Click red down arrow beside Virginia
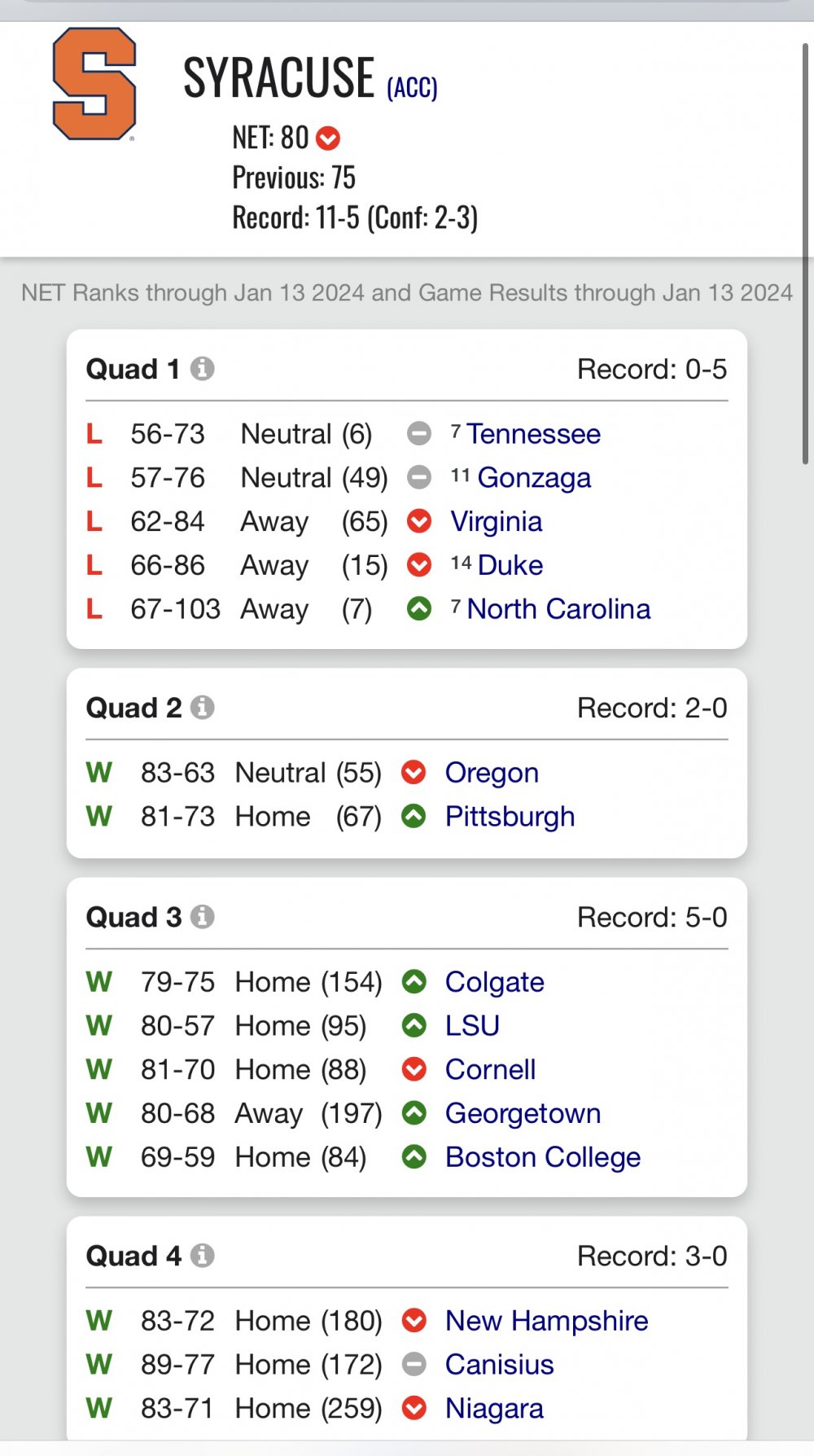Image resolution: width=814 pixels, height=1456 pixels. click(419, 521)
